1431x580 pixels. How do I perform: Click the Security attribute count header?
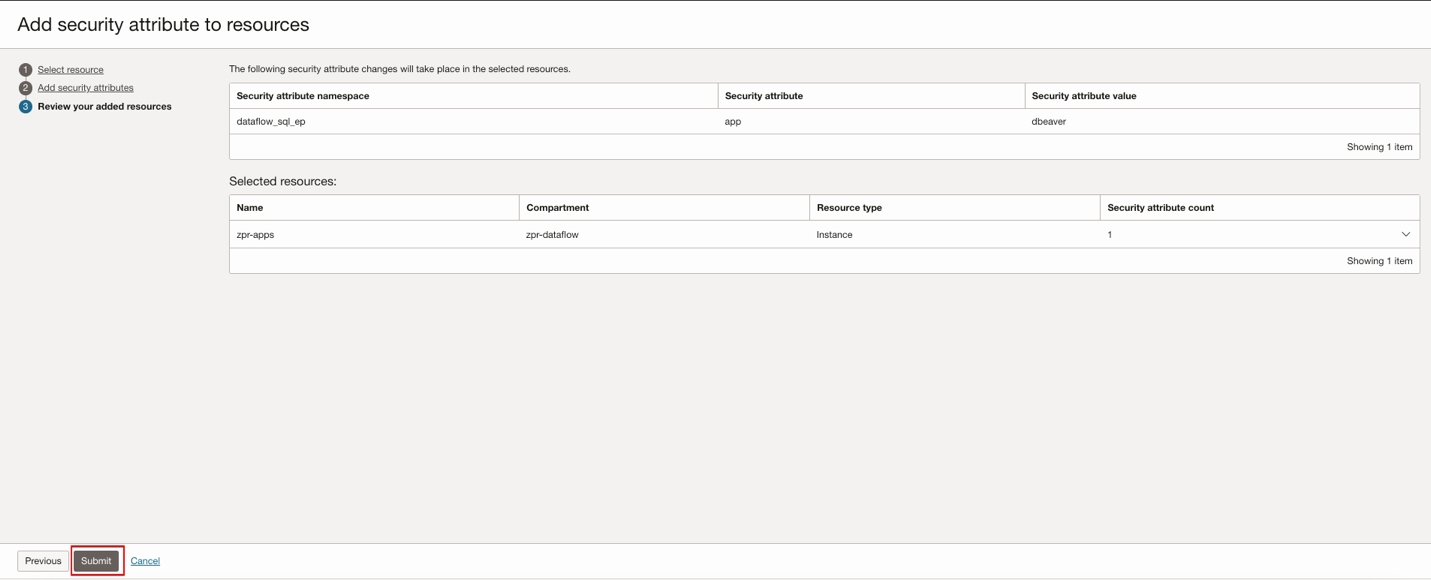point(1160,208)
